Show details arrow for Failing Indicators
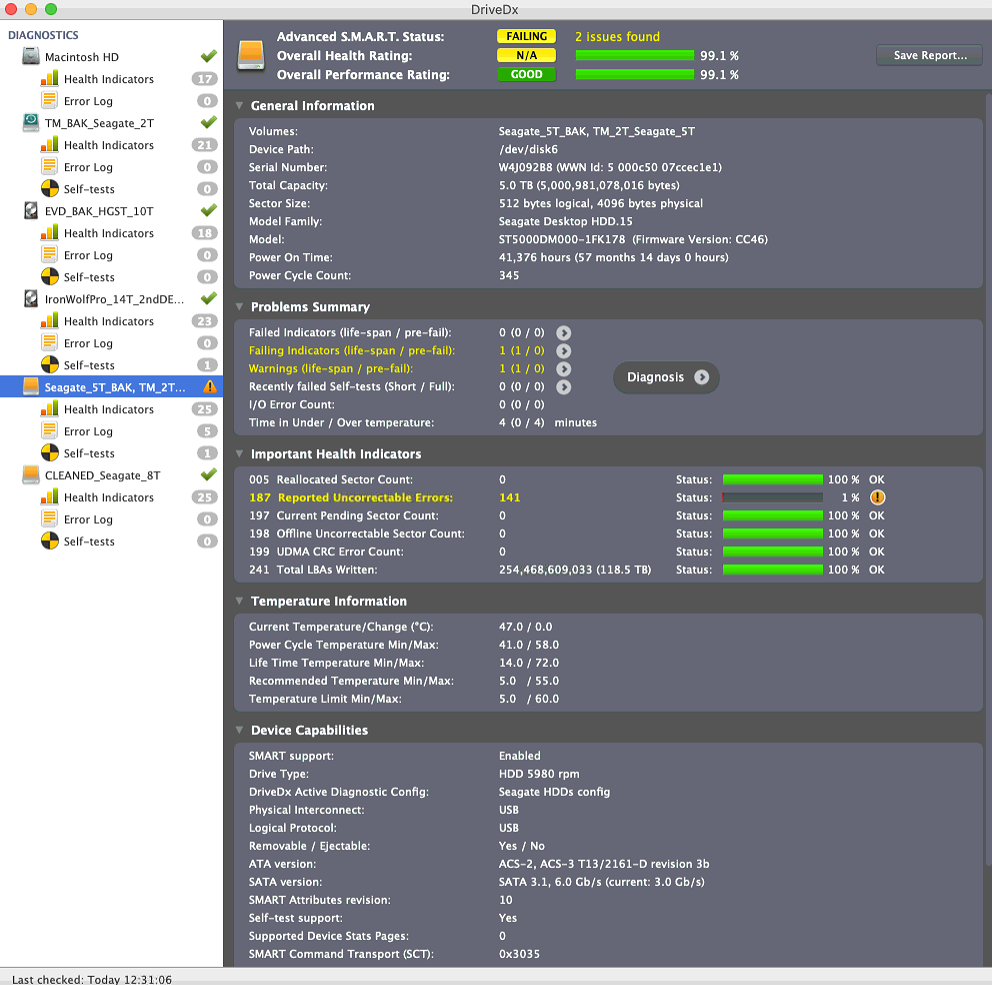992x985 pixels. (x=564, y=350)
